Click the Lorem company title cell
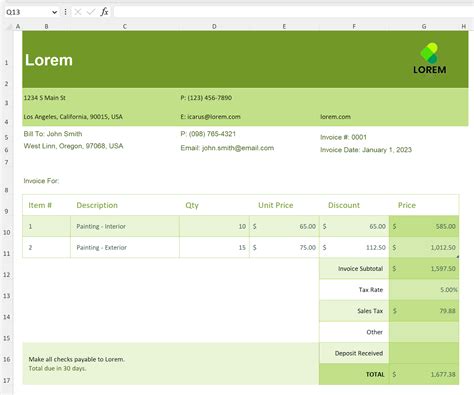This screenshot has width=474, height=395. click(x=49, y=60)
